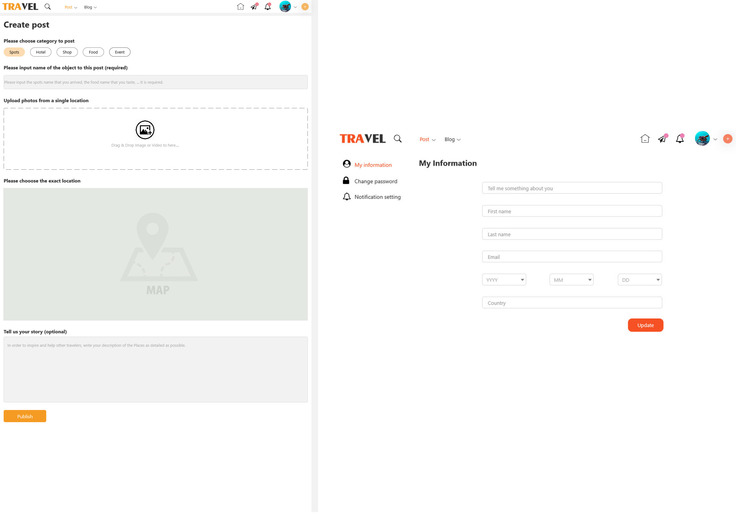Click the home icon on Create post page
The width and height of the screenshot is (736, 514).
pos(240,7)
